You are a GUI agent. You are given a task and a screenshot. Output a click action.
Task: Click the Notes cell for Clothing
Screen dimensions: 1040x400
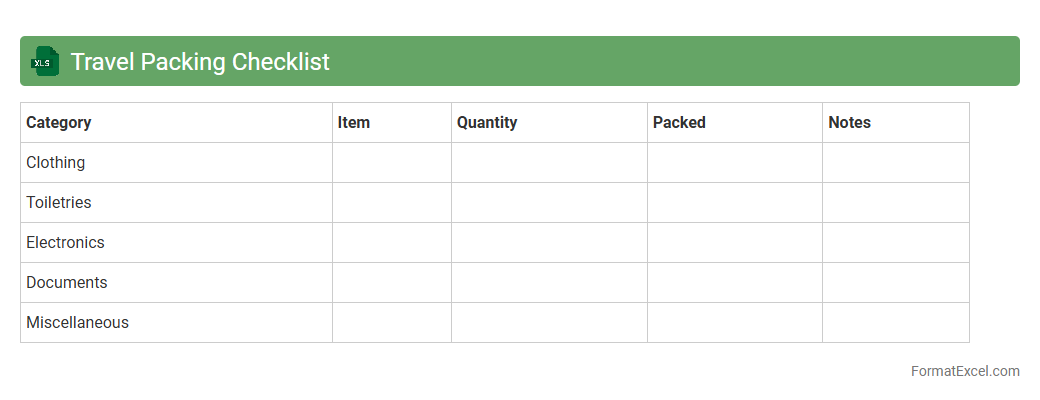coord(896,162)
